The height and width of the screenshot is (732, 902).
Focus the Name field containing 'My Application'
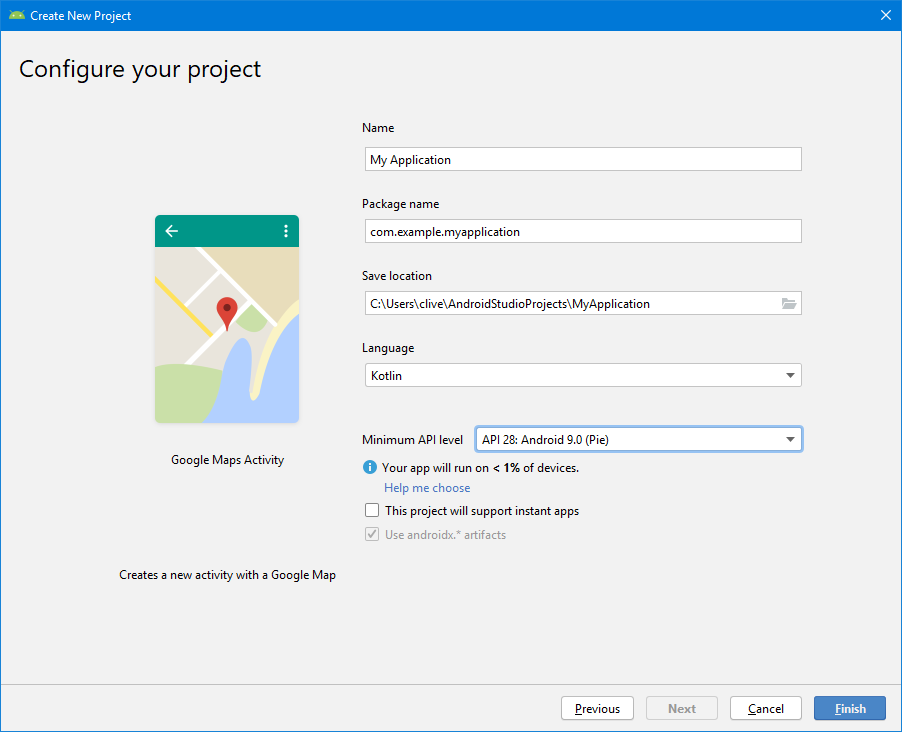coord(581,160)
